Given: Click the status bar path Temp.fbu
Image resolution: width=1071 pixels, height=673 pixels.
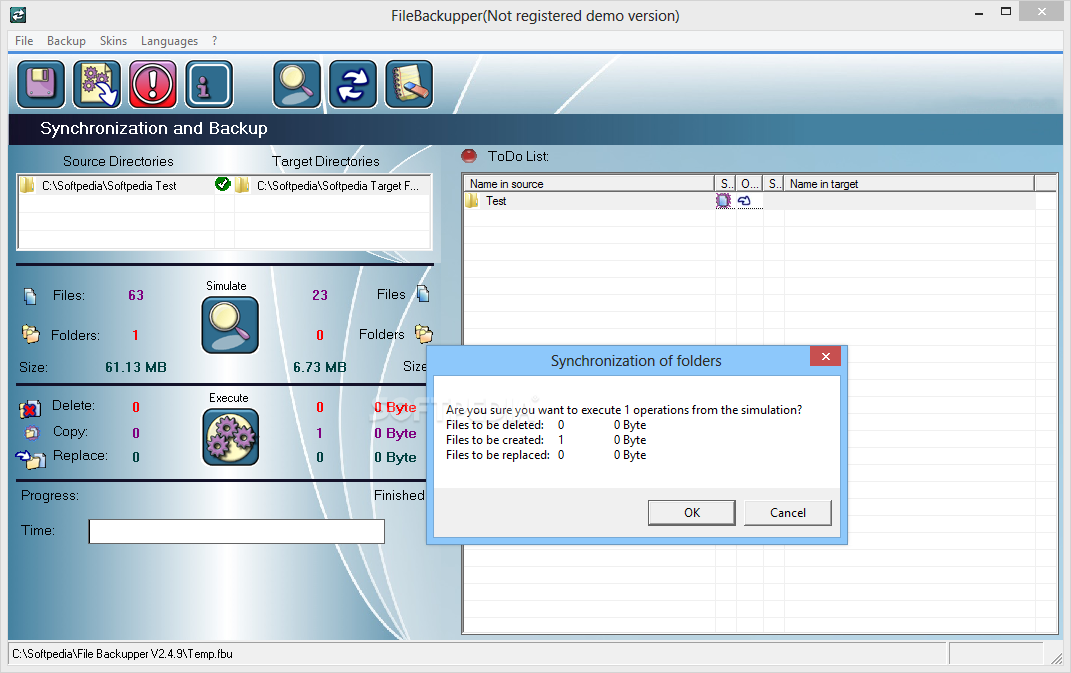Looking at the screenshot, I should click(122, 654).
